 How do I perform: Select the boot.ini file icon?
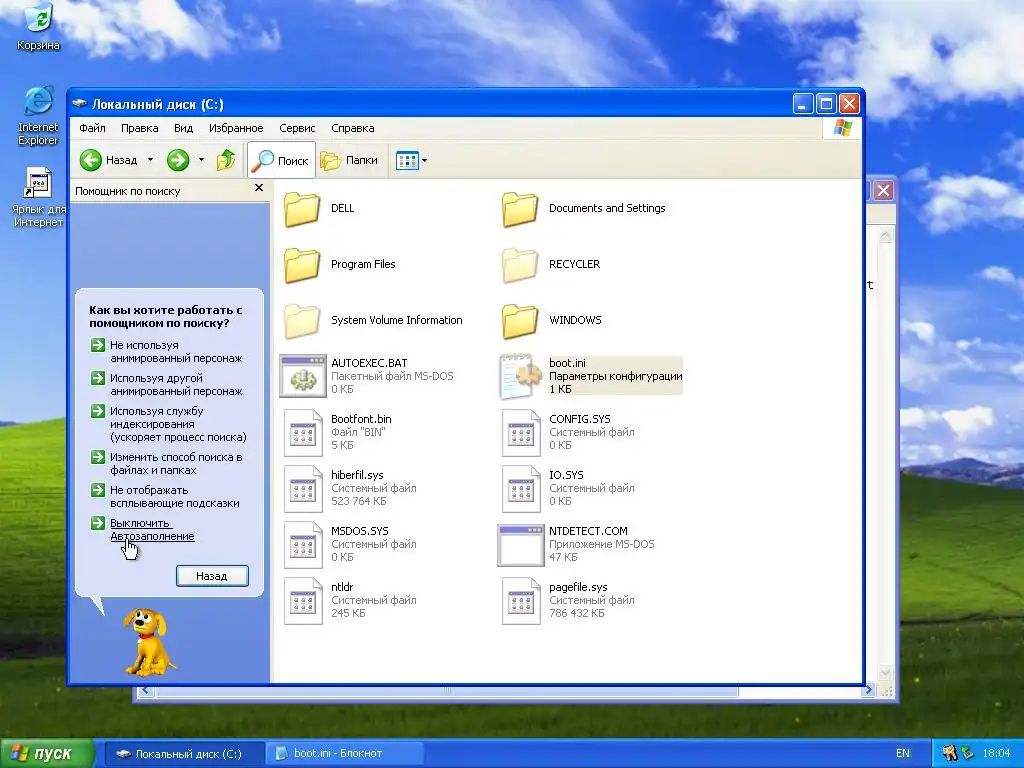[520, 376]
